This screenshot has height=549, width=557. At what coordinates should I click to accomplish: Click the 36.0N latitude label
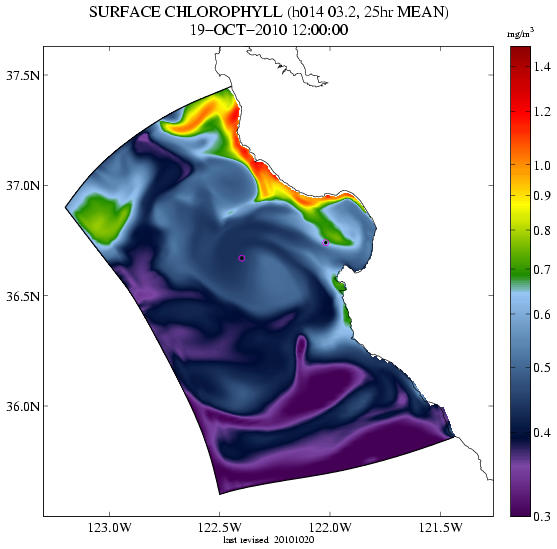click(x=23, y=406)
